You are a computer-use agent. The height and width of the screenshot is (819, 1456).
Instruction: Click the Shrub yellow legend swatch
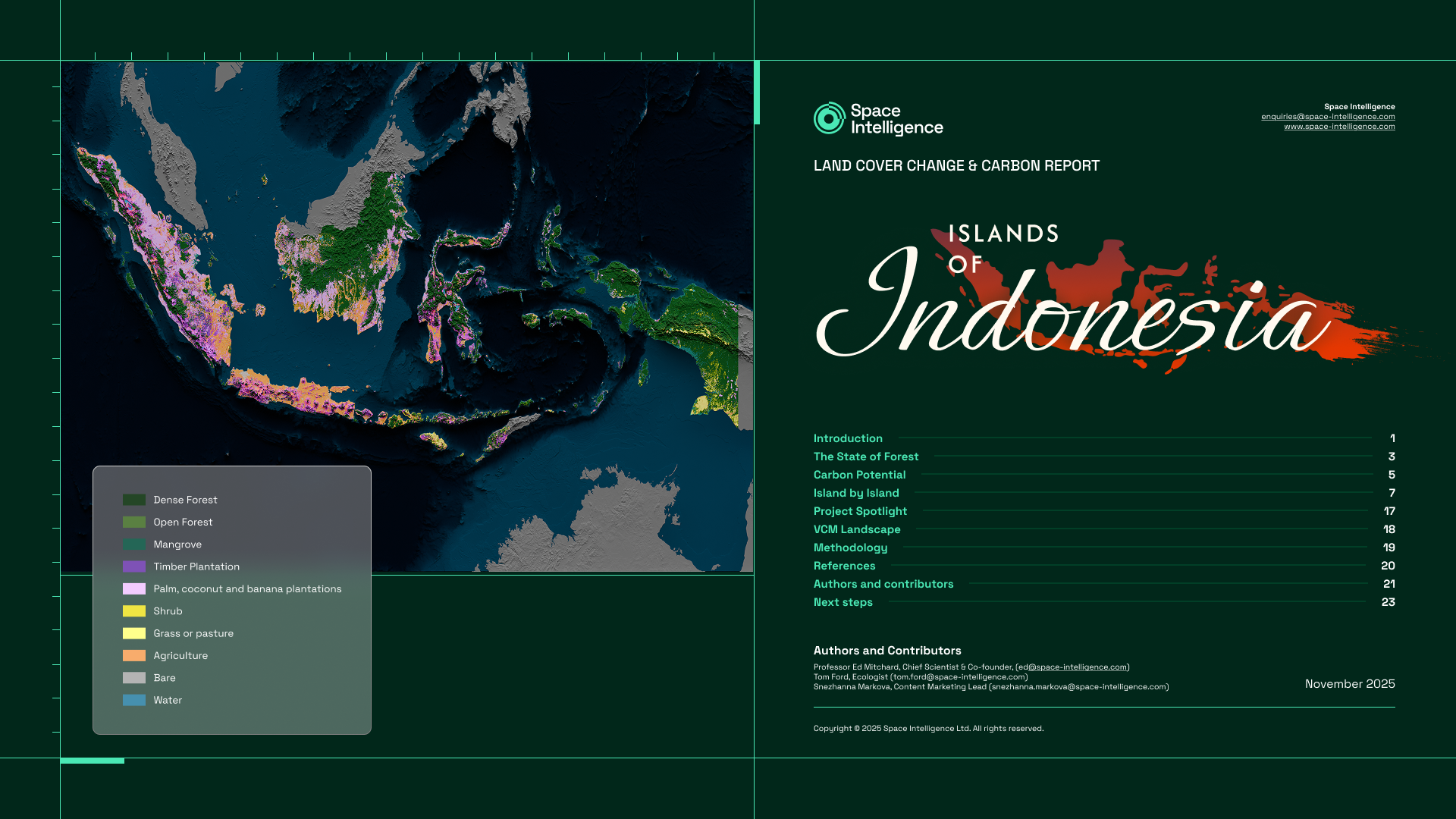coord(134,611)
